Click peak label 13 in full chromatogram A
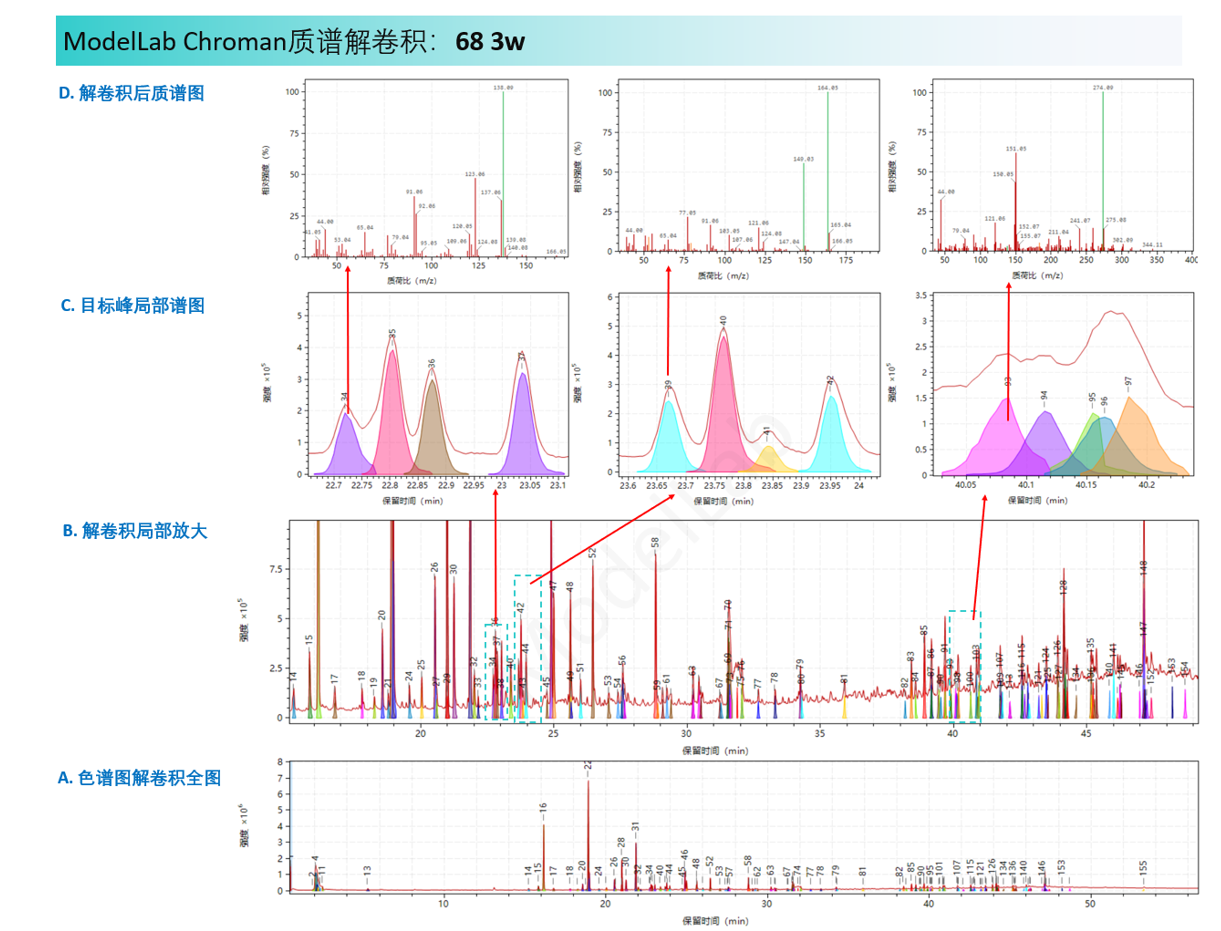 367,872
